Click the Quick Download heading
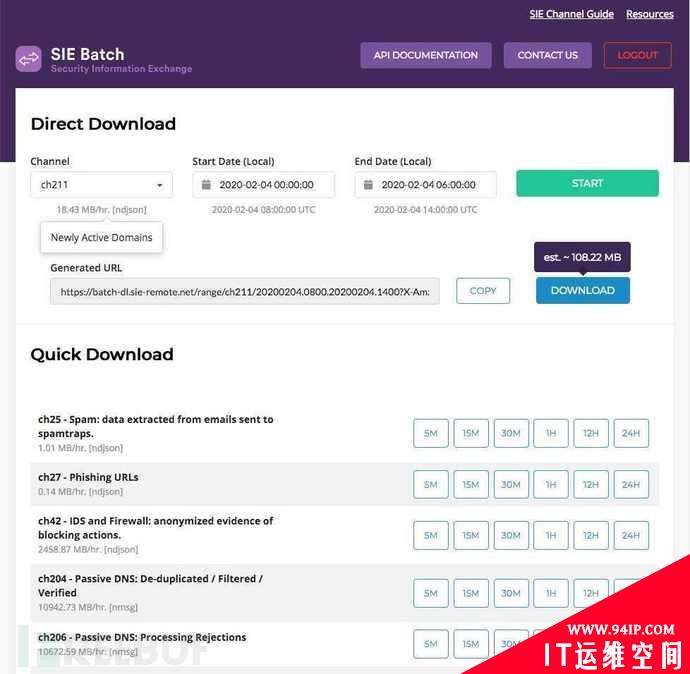The height and width of the screenshot is (674, 690). pyautogui.click(x=102, y=354)
